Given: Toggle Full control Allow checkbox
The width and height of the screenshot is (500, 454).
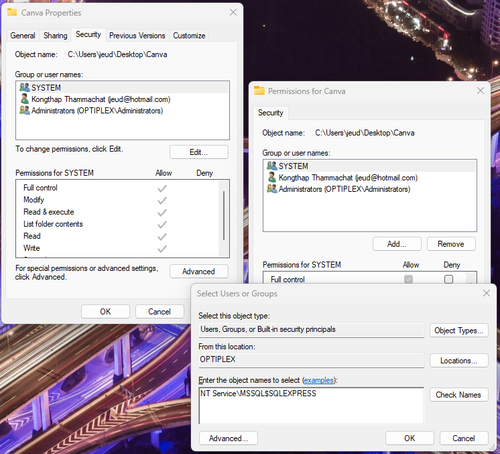Looking at the screenshot, I should point(408,279).
